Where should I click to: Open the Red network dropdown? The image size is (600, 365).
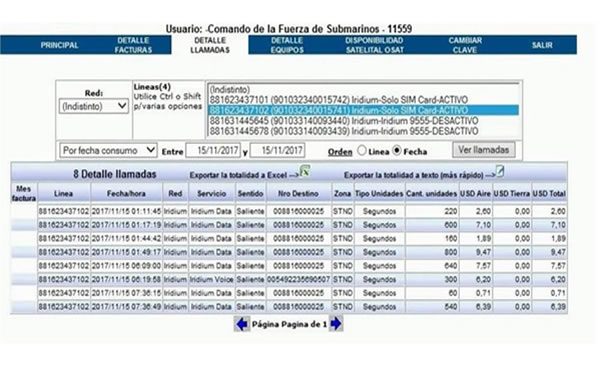click(x=94, y=106)
